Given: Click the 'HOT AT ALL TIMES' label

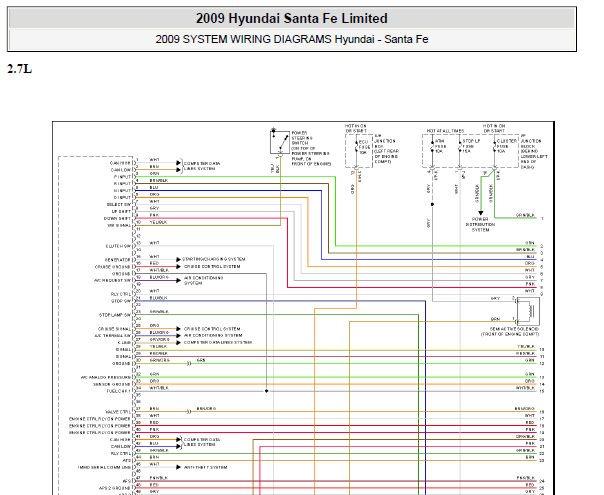Looking at the screenshot, I should click(x=445, y=131).
